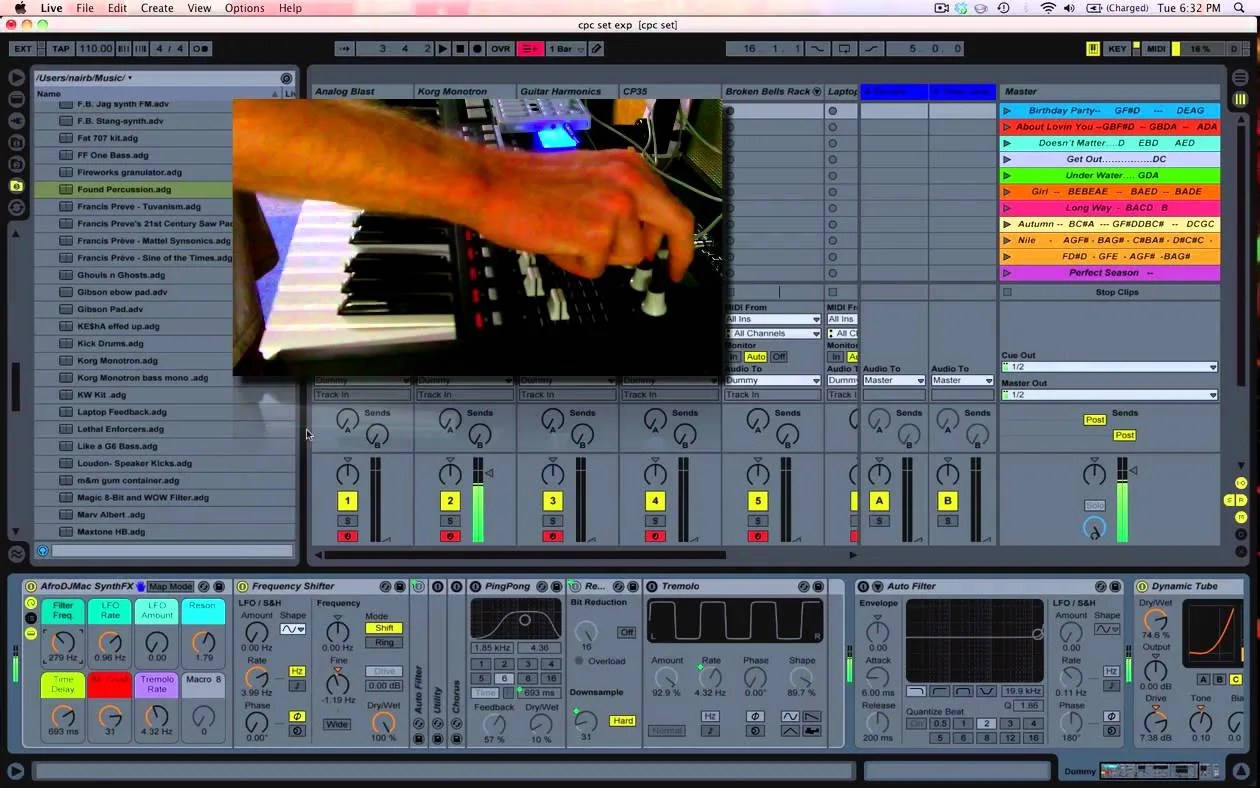This screenshot has width=1260, height=788.
Task: Click Stop Clips in Master track
Action: click(1117, 292)
